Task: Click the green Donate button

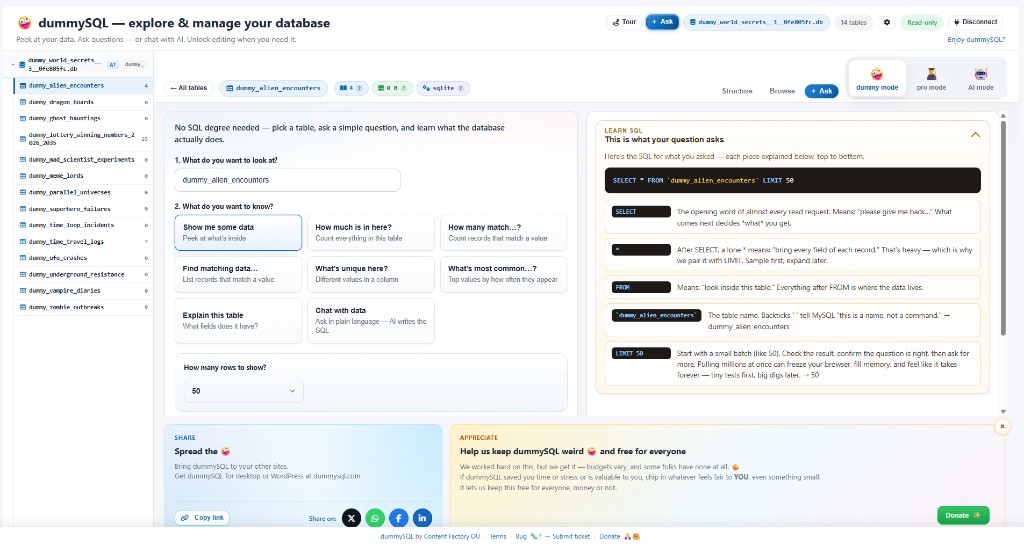Action: [963, 515]
